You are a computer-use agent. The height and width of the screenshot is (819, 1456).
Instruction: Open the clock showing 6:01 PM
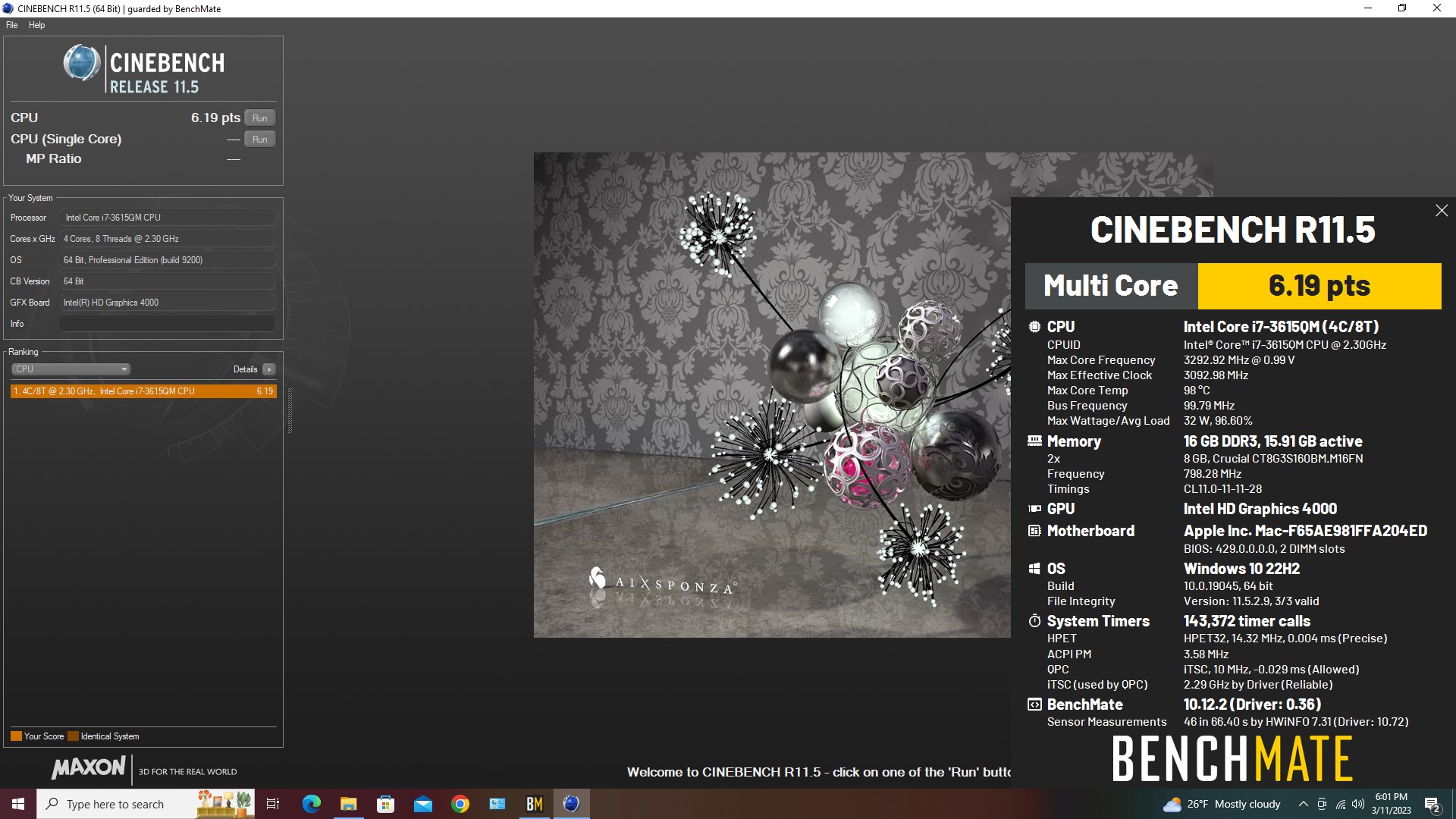(1391, 804)
